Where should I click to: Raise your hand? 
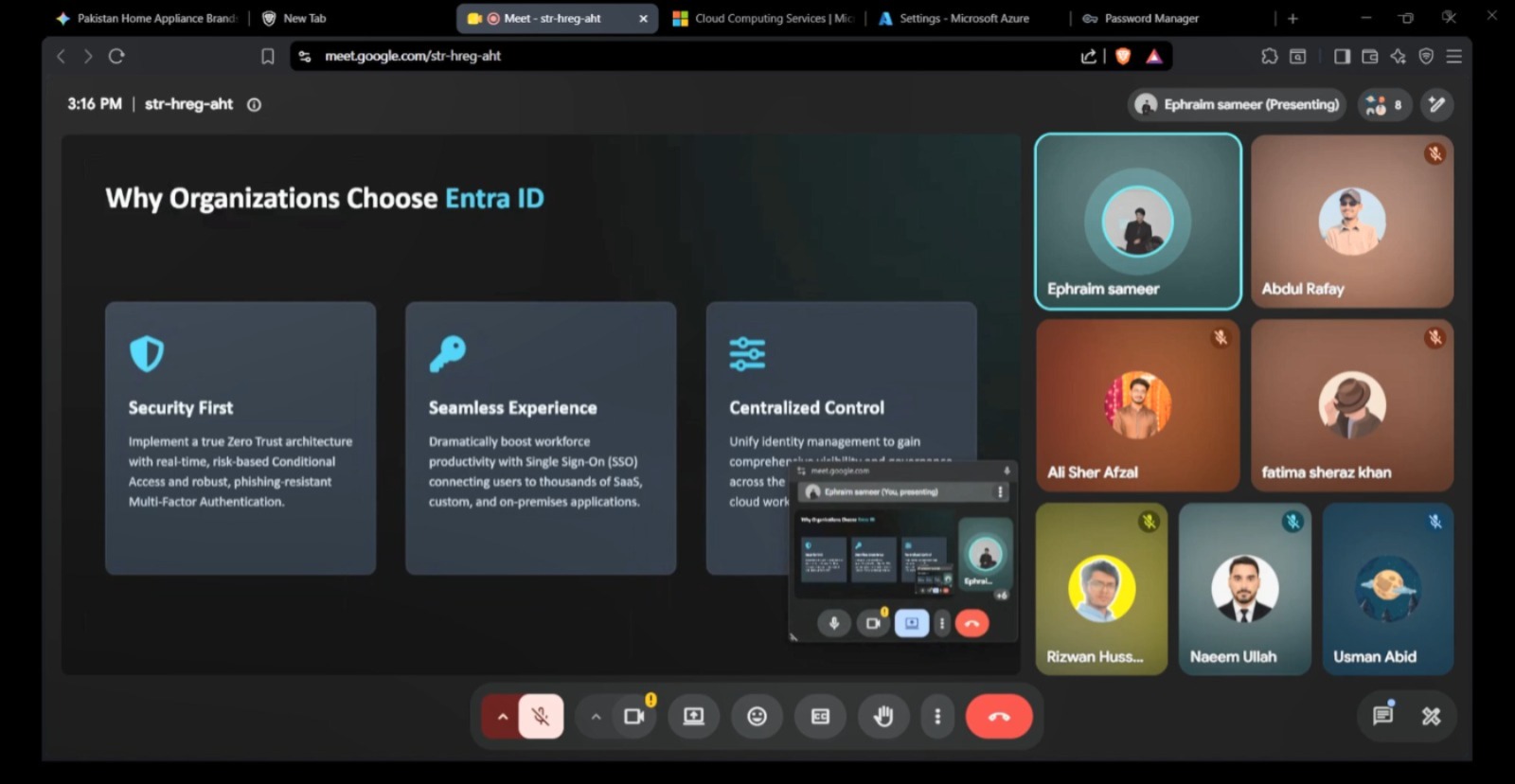pyautogui.click(x=883, y=717)
